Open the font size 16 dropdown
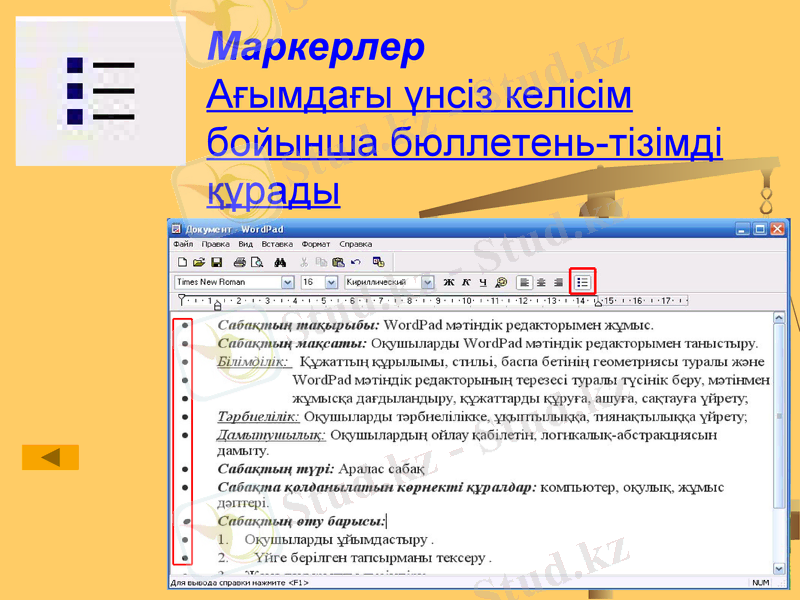The image size is (800, 600). pyautogui.click(x=332, y=282)
